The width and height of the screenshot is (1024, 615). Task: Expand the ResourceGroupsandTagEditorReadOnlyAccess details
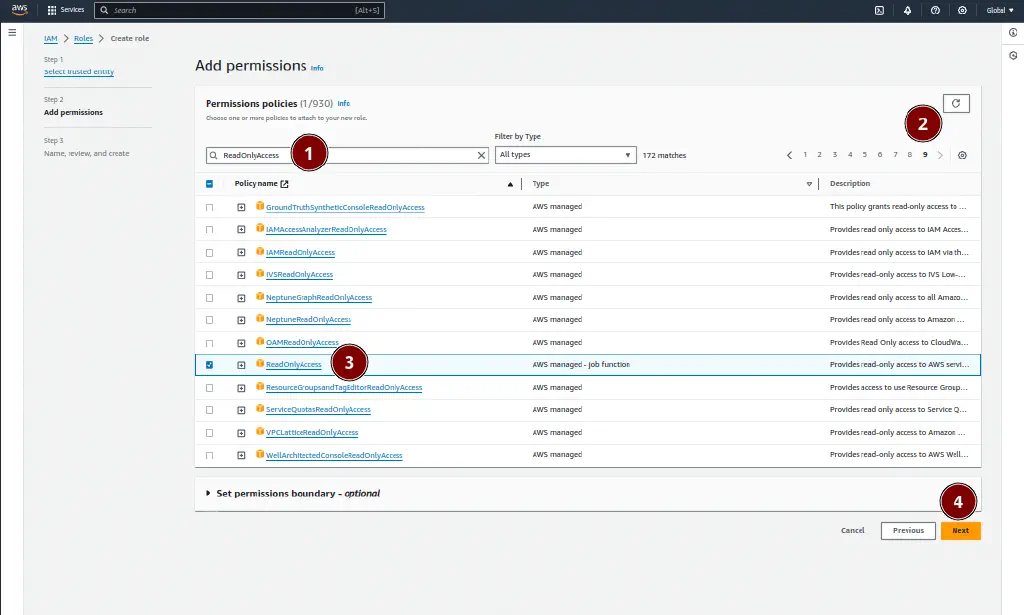[241, 388]
